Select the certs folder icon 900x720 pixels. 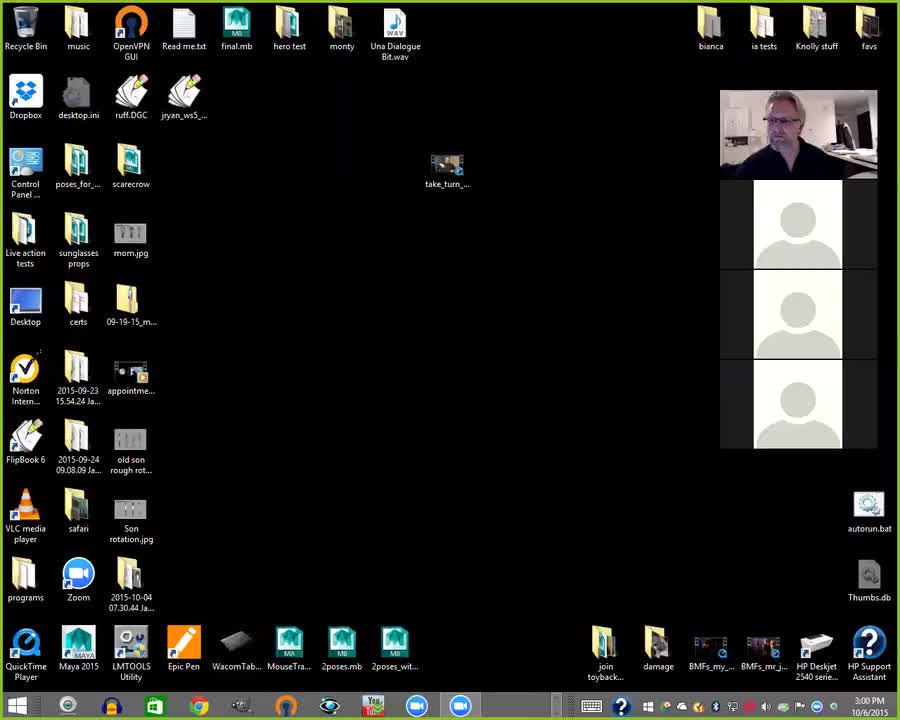point(78,304)
